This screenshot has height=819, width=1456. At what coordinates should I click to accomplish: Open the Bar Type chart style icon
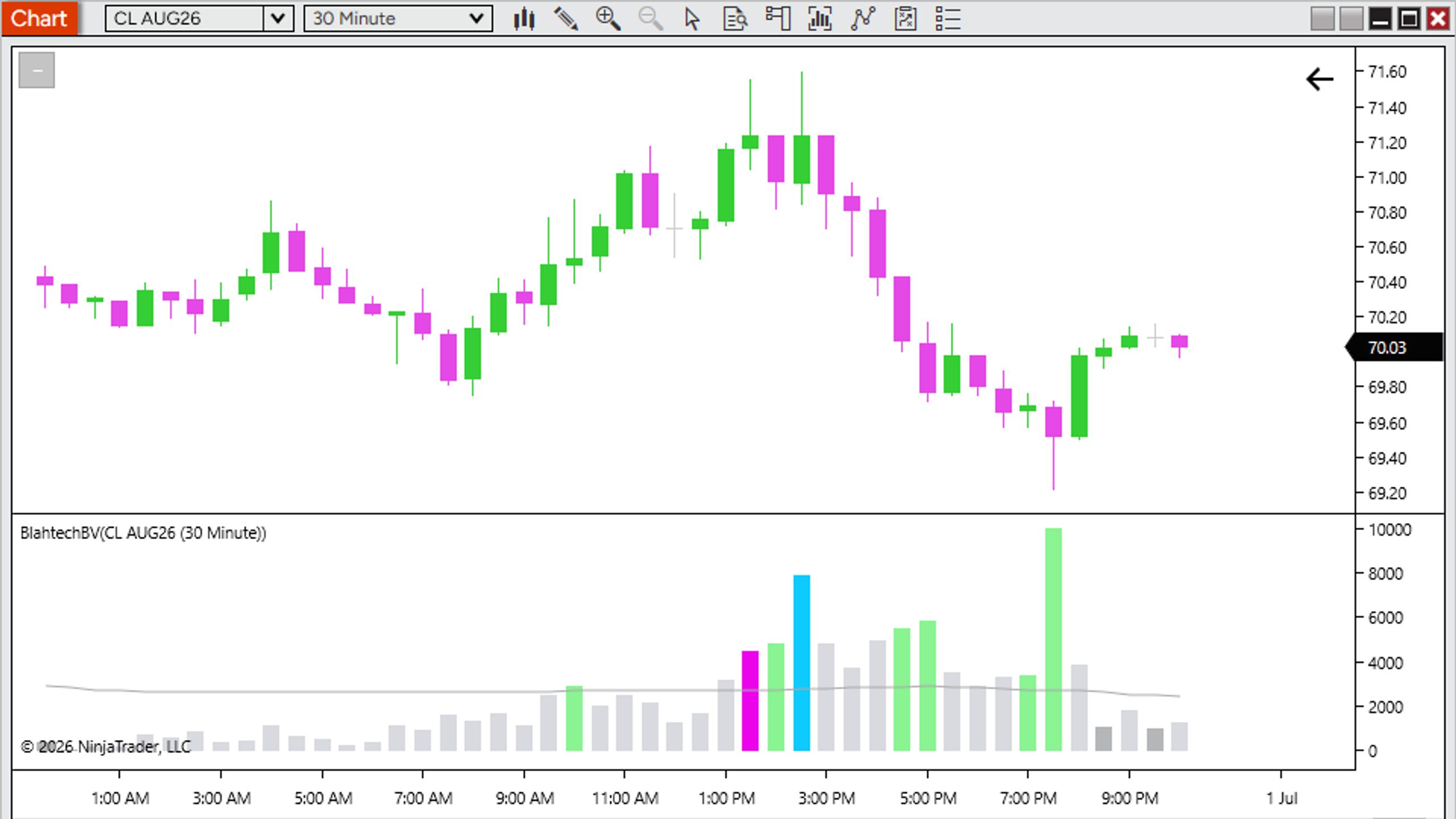[x=524, y=19]
